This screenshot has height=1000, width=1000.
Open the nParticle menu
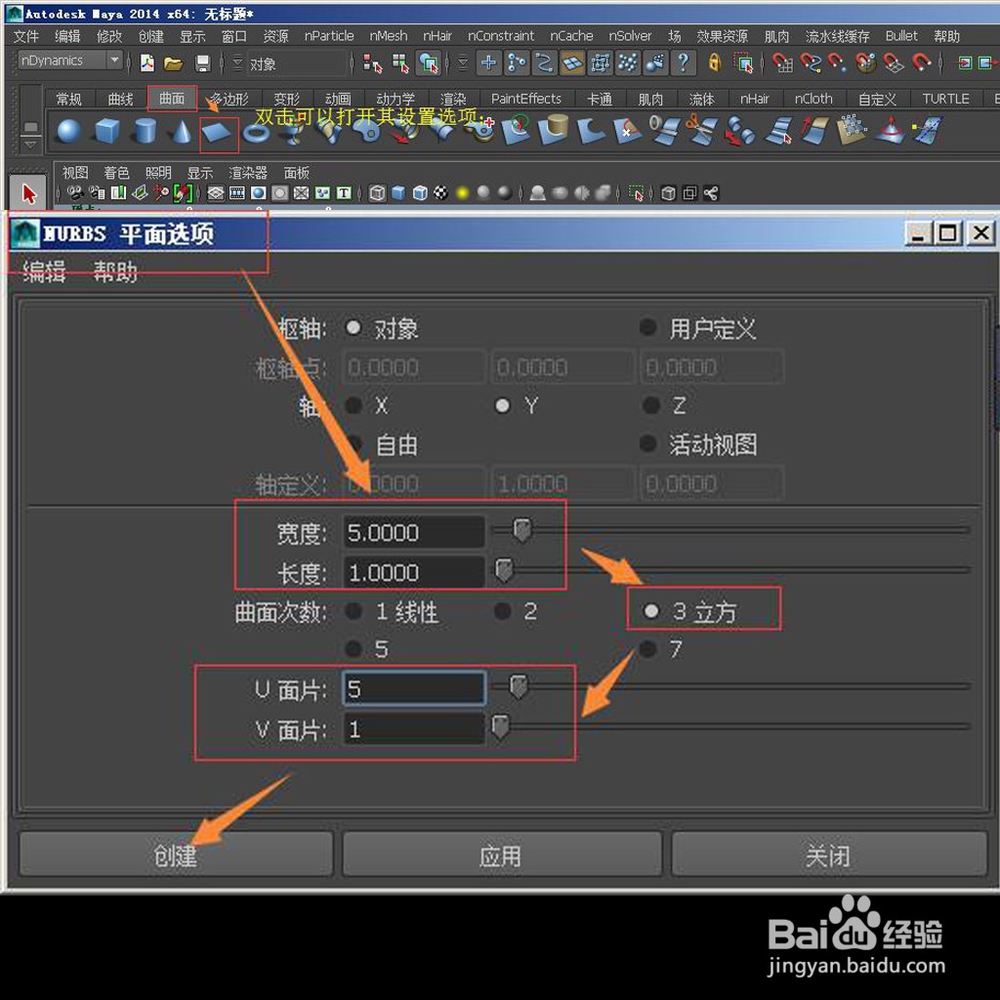329,36
